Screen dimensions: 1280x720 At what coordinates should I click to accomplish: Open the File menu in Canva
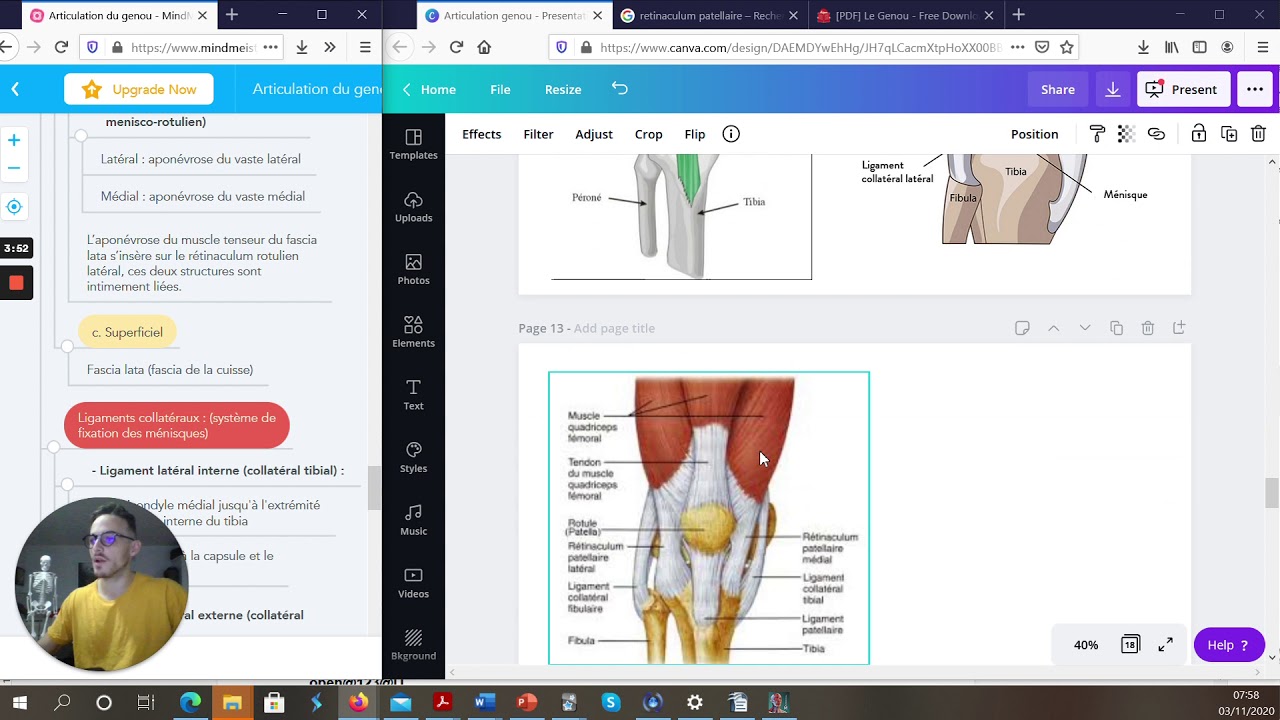pos(500,89)
